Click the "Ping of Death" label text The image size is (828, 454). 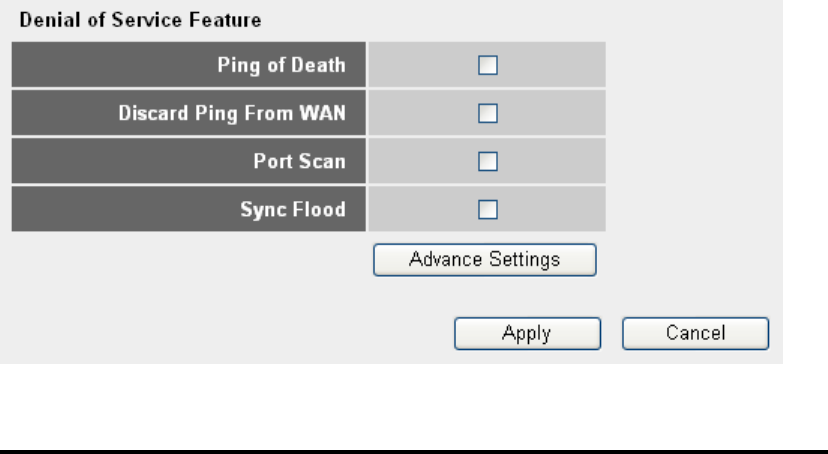click(281, 66)
